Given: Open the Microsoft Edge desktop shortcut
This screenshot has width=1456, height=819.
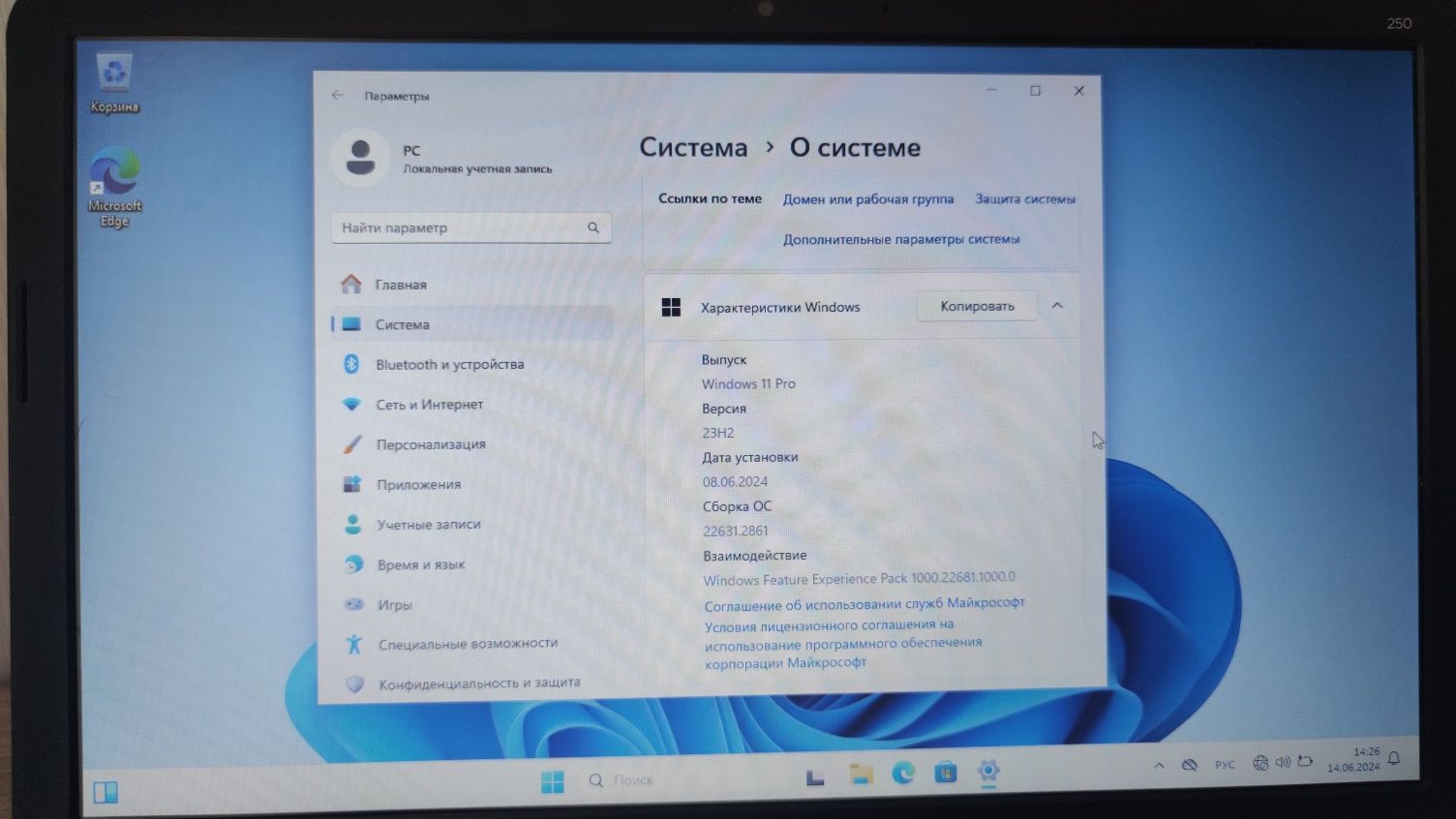Looking at the screenshot, I should pyautogui.click(x=114, y=187).
